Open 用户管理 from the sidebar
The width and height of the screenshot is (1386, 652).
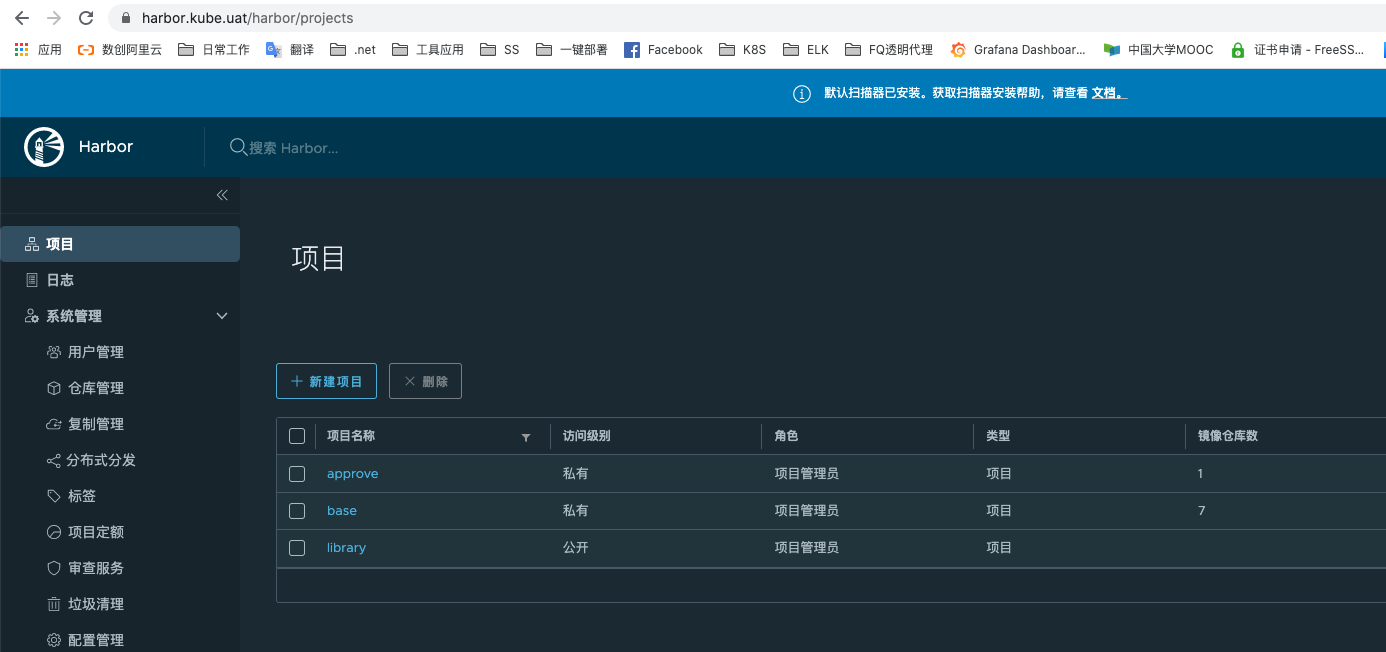(96, 352)
